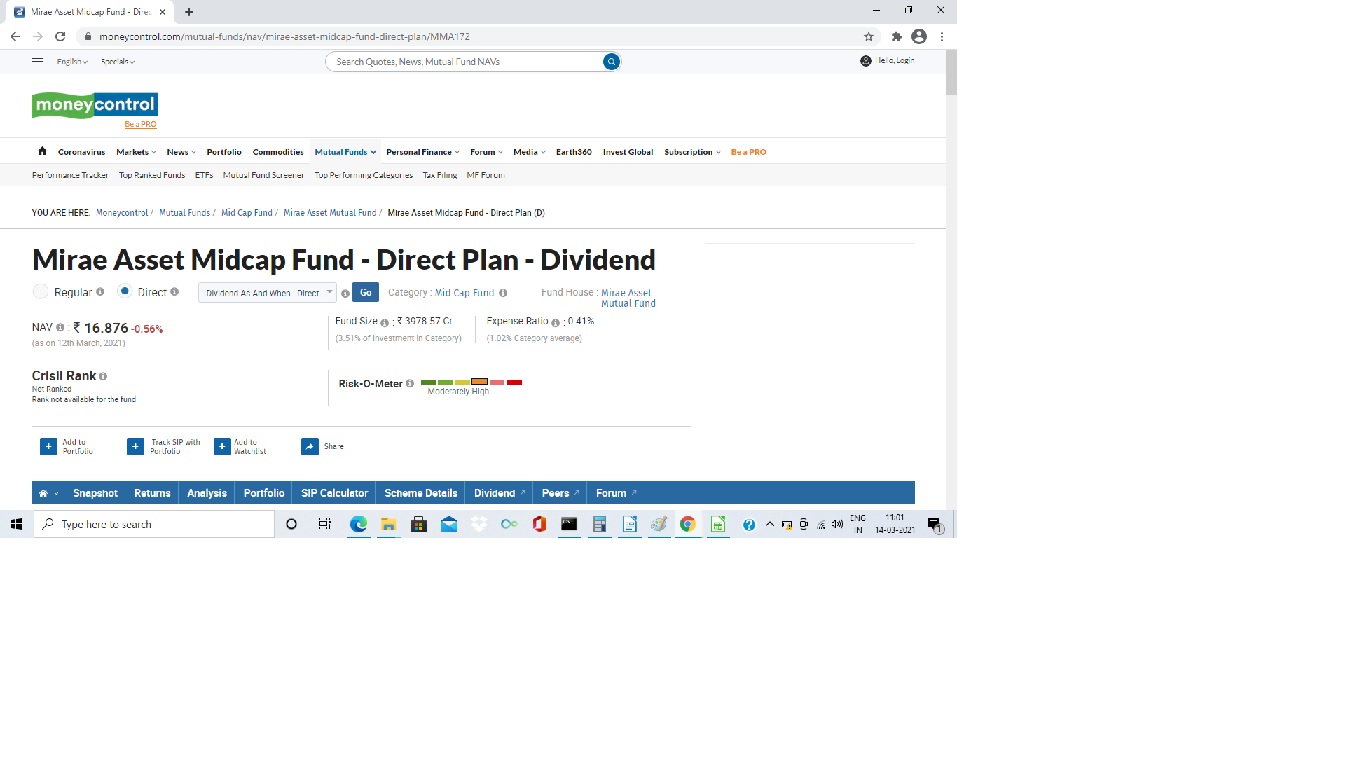Click Risk-O-Meter info icon

click(409, 384)
